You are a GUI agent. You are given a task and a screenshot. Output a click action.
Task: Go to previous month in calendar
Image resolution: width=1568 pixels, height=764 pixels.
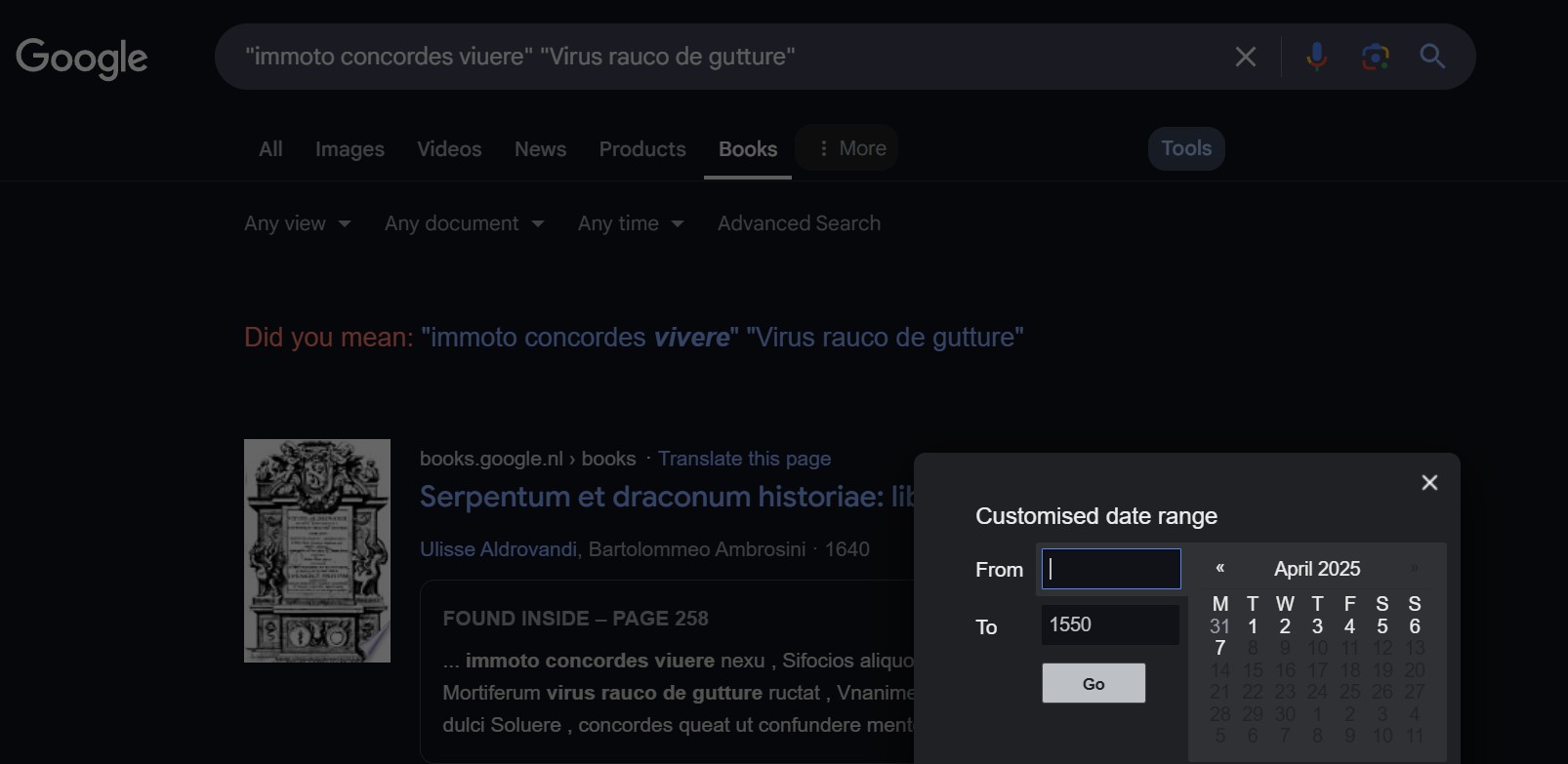click(1219, 568)
